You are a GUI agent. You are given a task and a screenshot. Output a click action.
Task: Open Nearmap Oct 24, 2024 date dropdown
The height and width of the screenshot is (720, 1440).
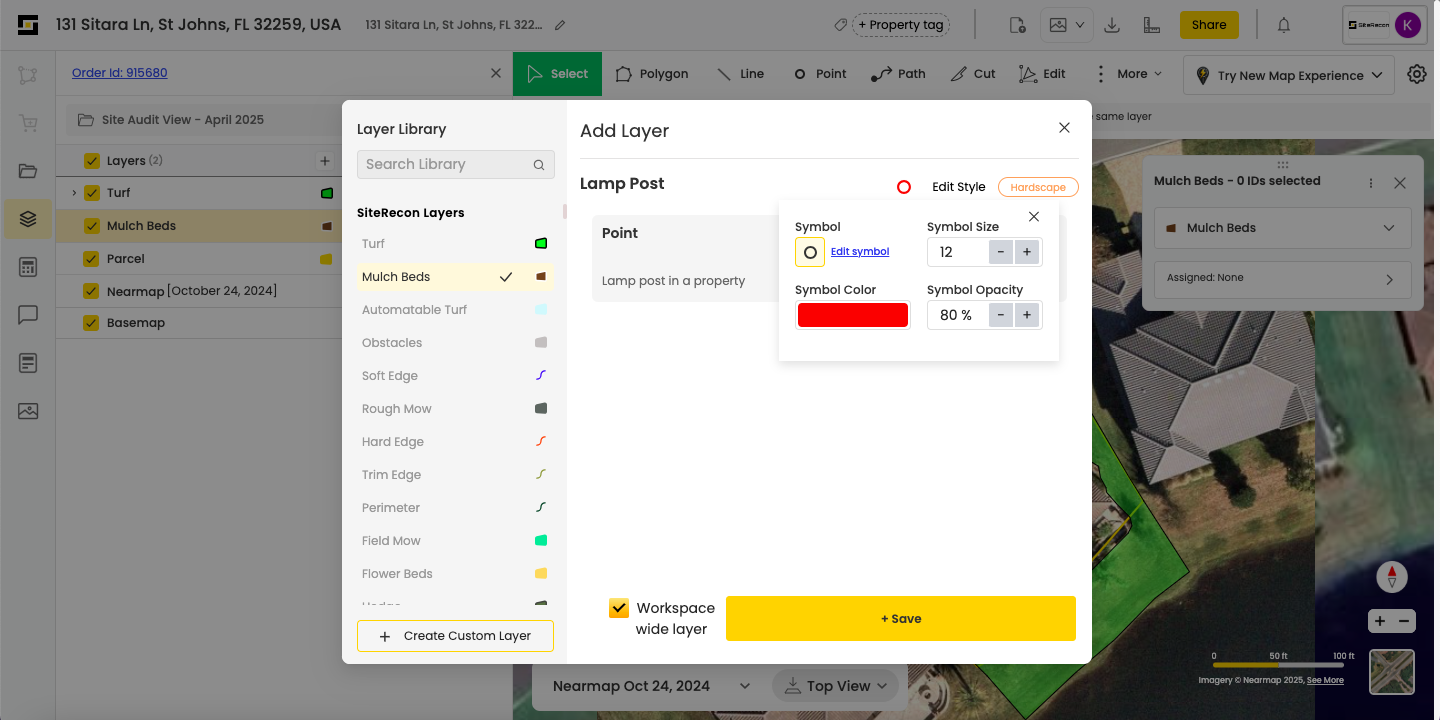(652, 686)
